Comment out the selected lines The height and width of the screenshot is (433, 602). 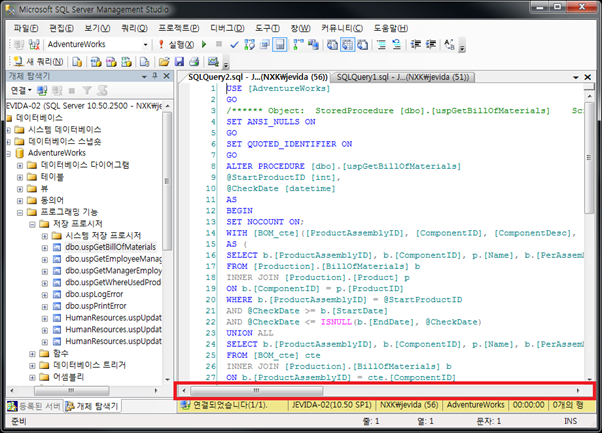tap(381, 45)
